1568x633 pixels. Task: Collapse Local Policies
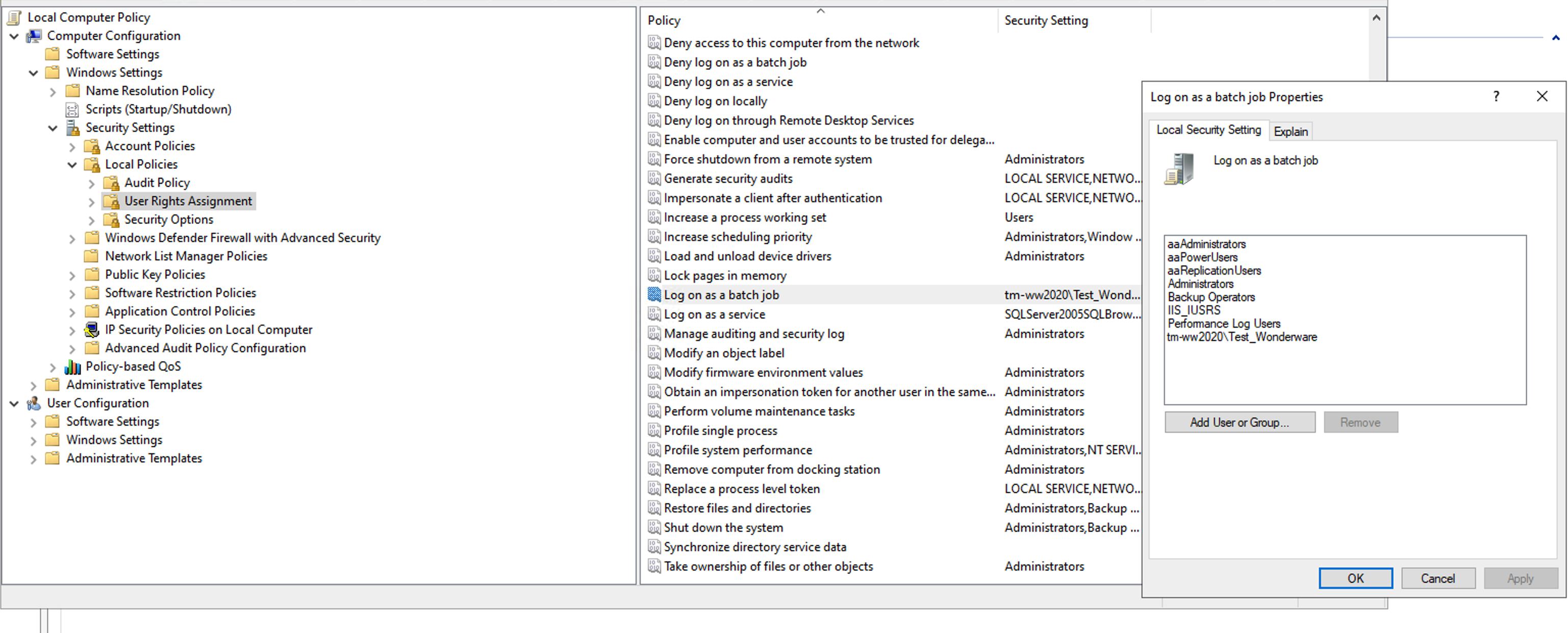(x=72, y=164)
